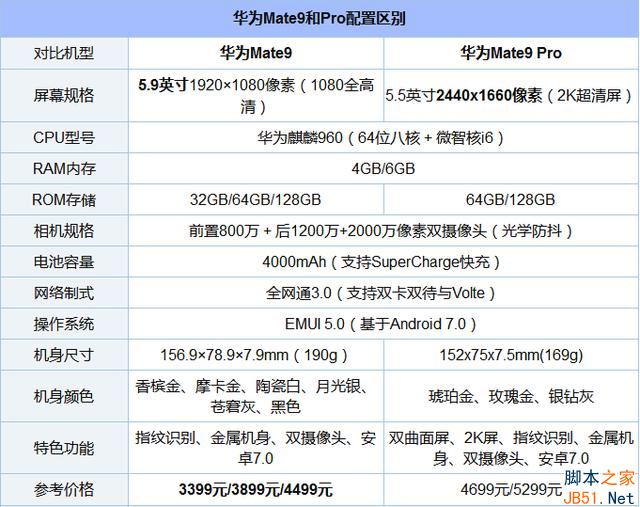Click the 4000mAh SuperCharge battery cell

click(381, 262)
